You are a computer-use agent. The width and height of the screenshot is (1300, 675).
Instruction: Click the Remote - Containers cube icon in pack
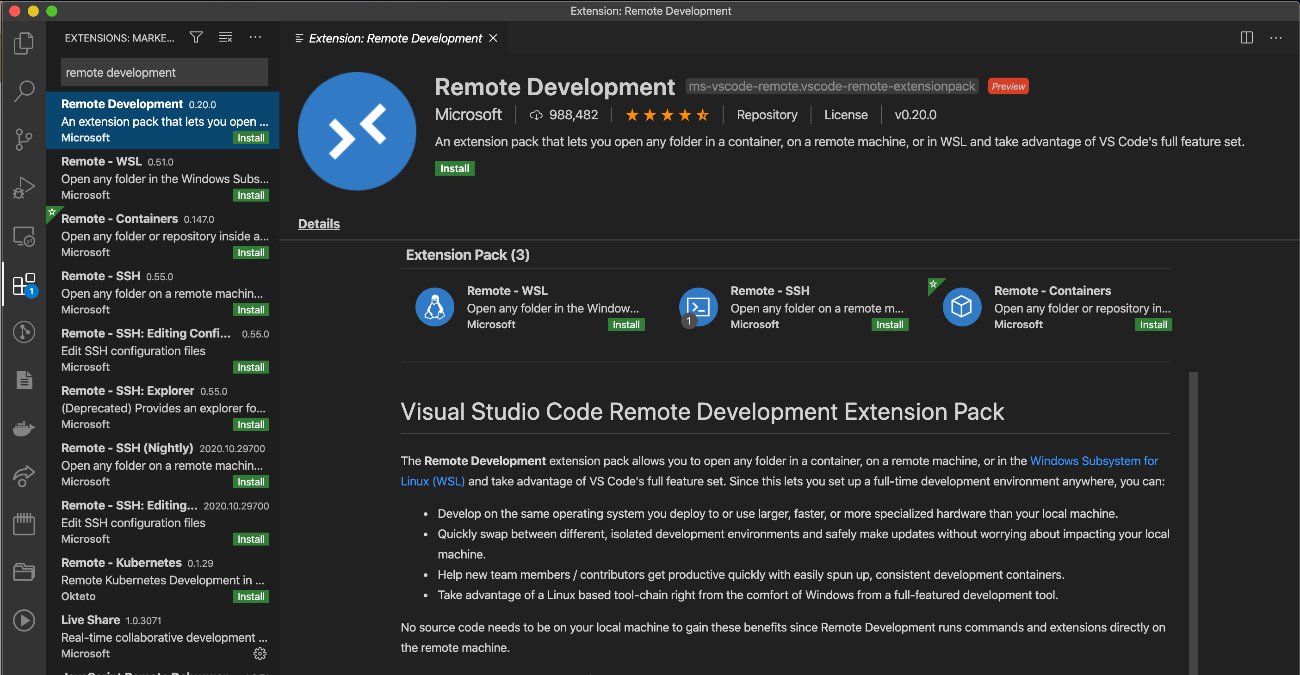pos(962,307)
